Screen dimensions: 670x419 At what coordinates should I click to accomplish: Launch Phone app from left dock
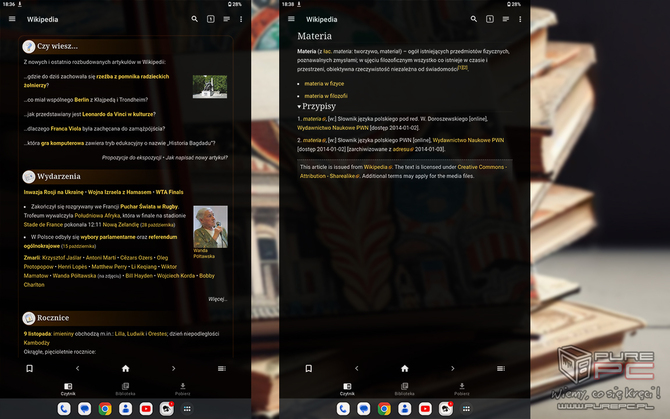(64, 409)
